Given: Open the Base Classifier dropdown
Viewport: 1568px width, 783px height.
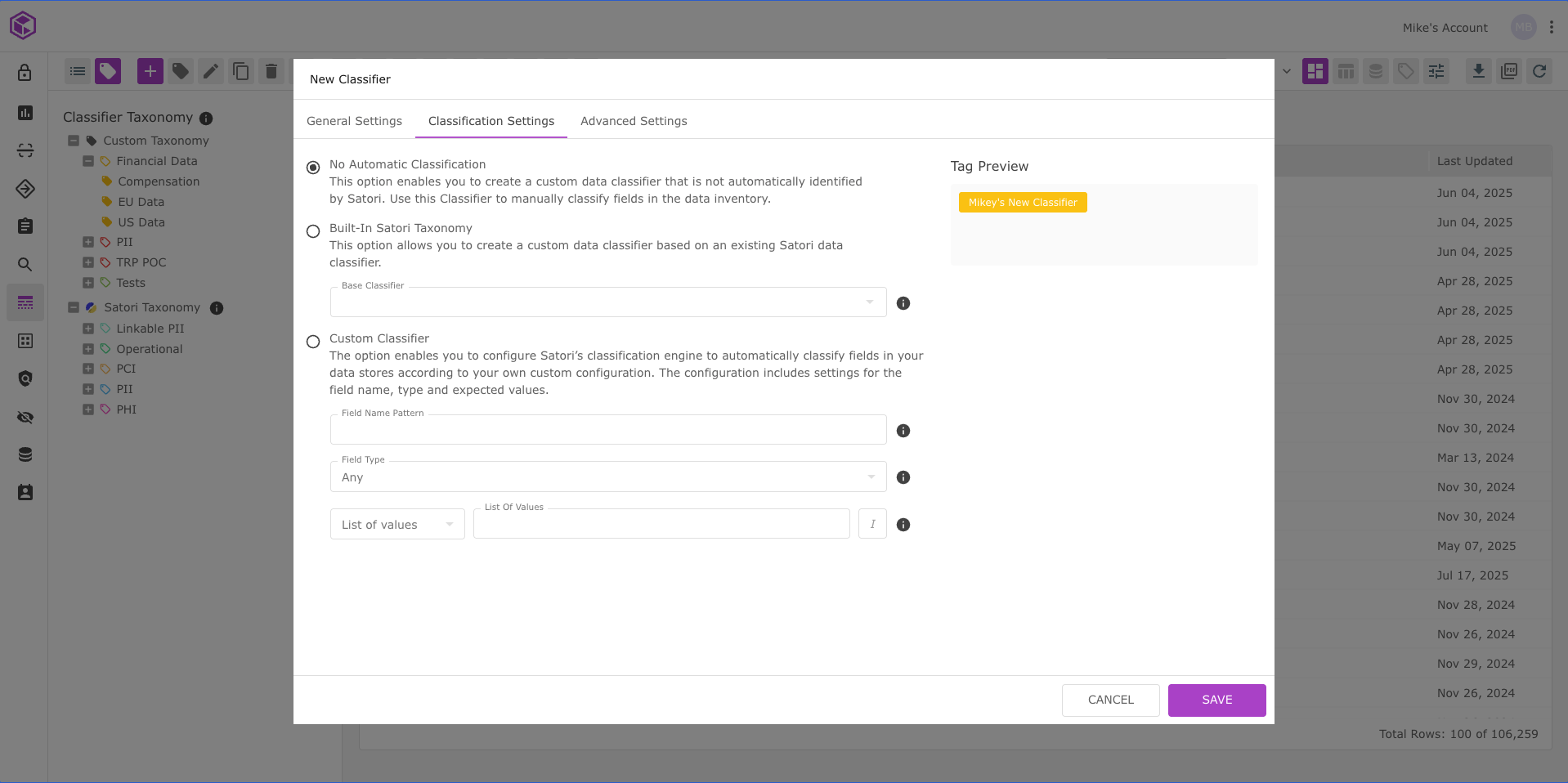Looking at the screenshot, I should pos(607,303).
